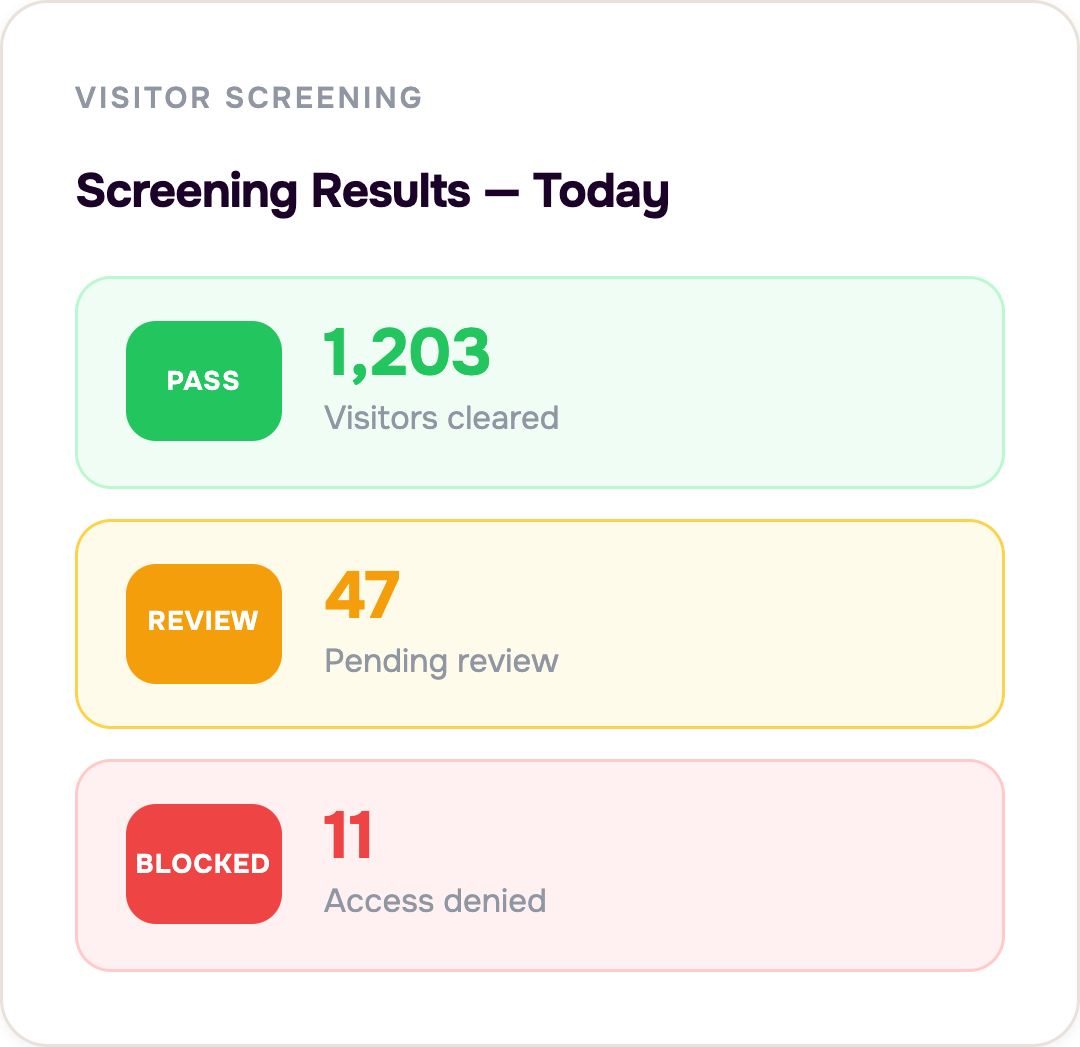The height and width of the screenshot is (1047, 1080).
Task: Click the pink blocked results card
Action: click(540, 866)
